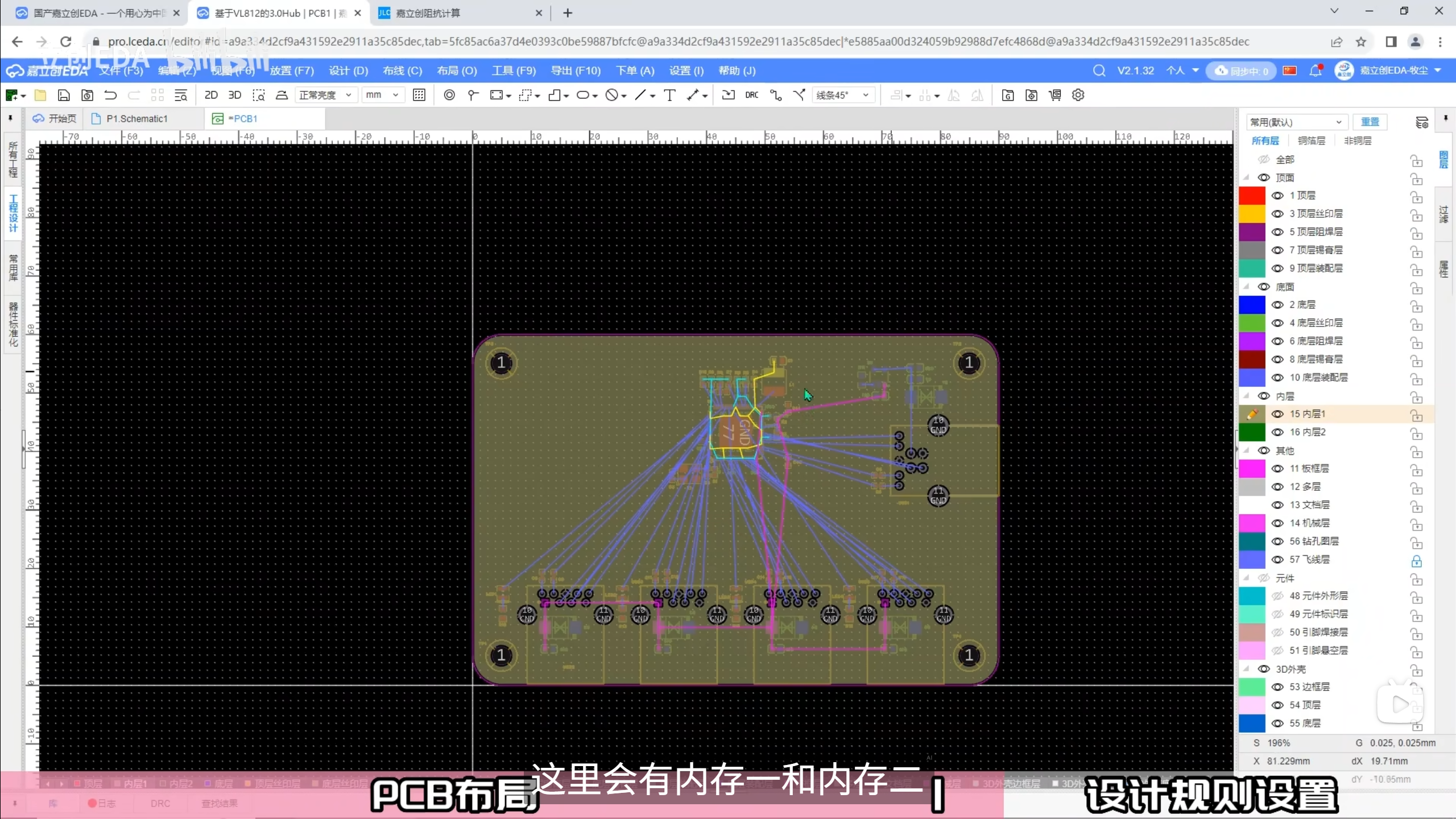Screen dimensions: 1456x819
Task: Click the 16 内层2 green color swatch
Action: [x=1252, y=432]
